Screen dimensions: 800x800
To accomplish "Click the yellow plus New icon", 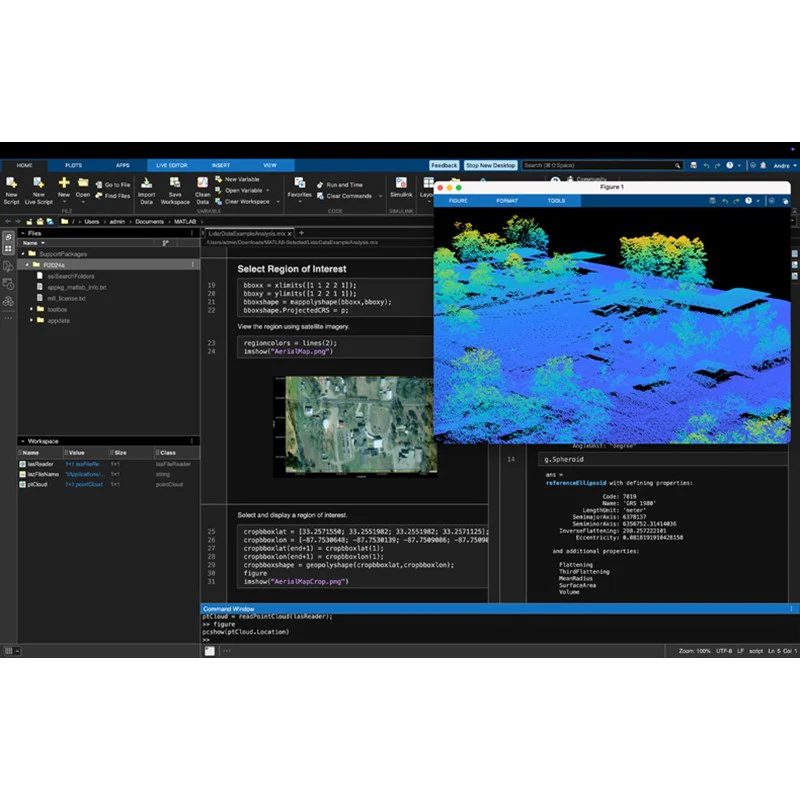I will point(64,183).
